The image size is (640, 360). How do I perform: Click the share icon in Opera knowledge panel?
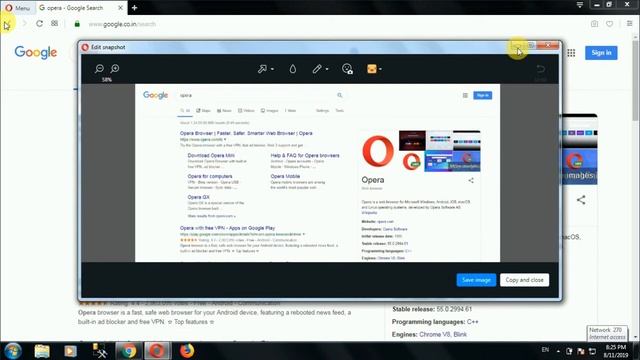tap(581, 200)
